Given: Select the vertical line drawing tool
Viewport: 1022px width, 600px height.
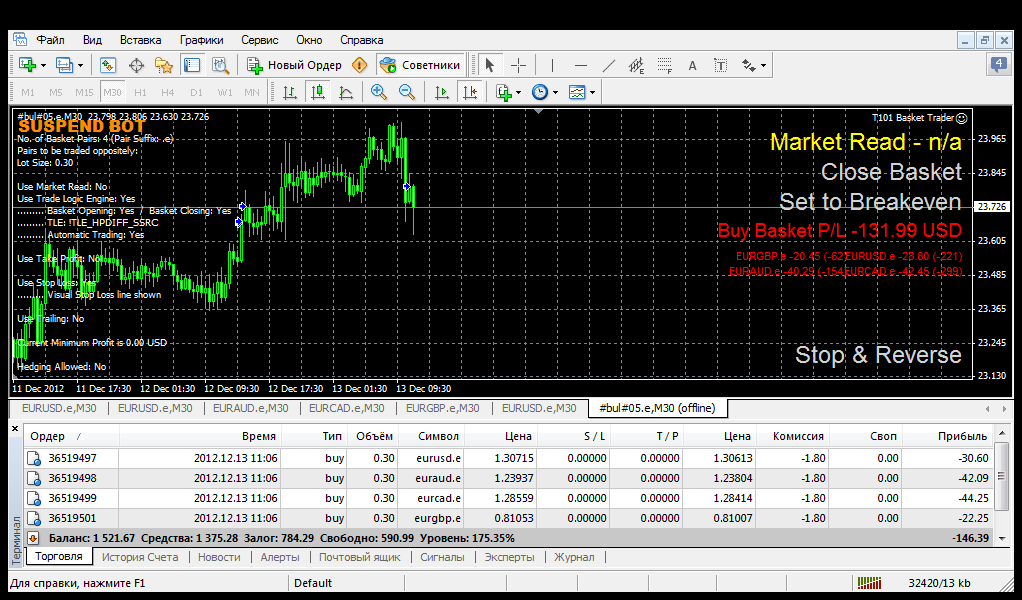Looking at the screenshot, I should pyautogui.click(x=552, y=65).
